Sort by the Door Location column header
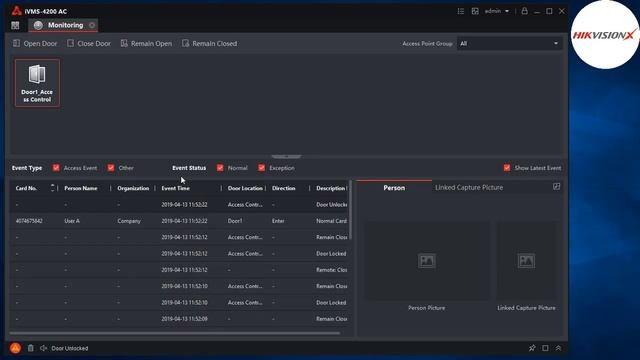Viewport: 640px width, 360px height. (244, 188)
